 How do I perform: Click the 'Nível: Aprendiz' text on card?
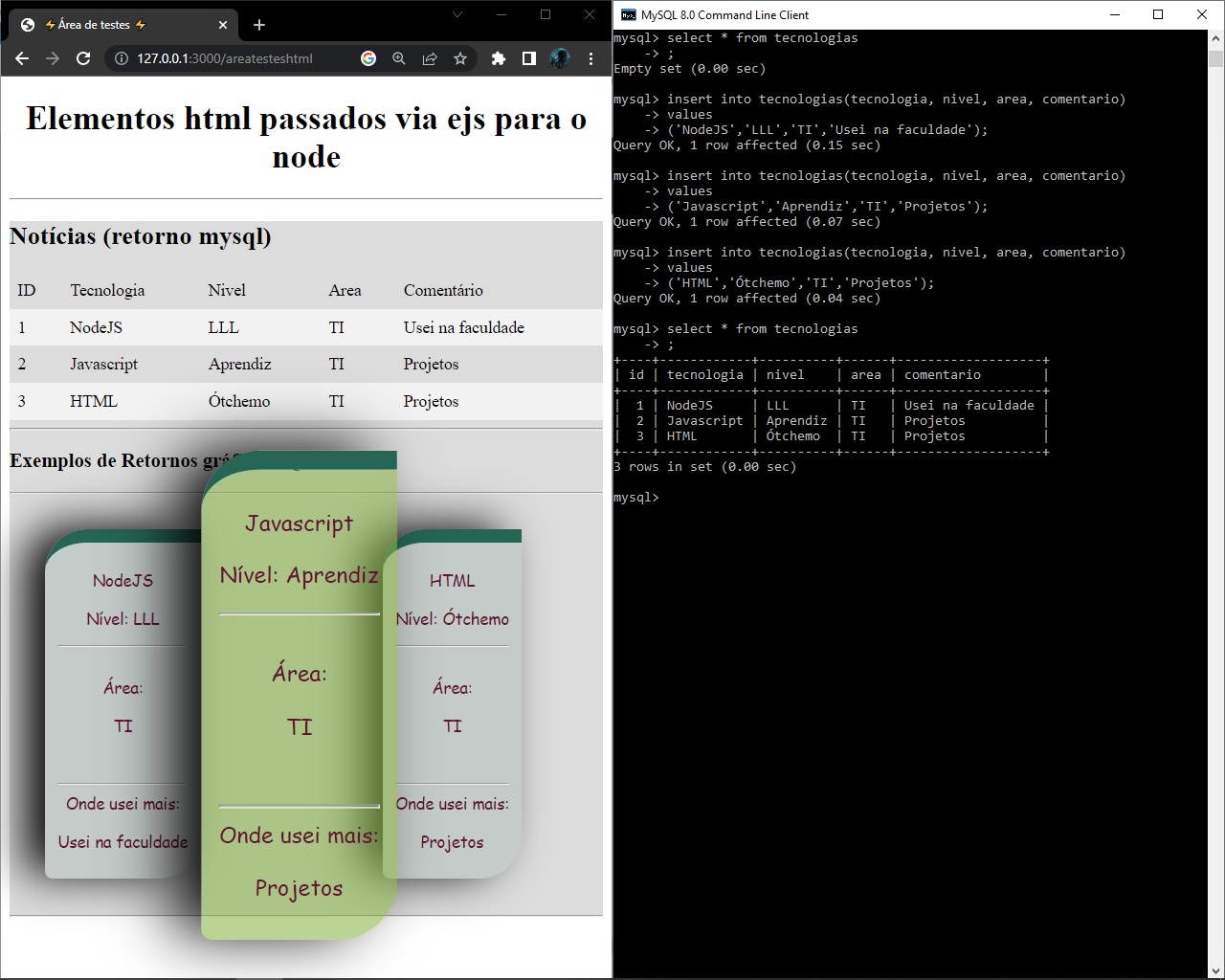point(300,575)
